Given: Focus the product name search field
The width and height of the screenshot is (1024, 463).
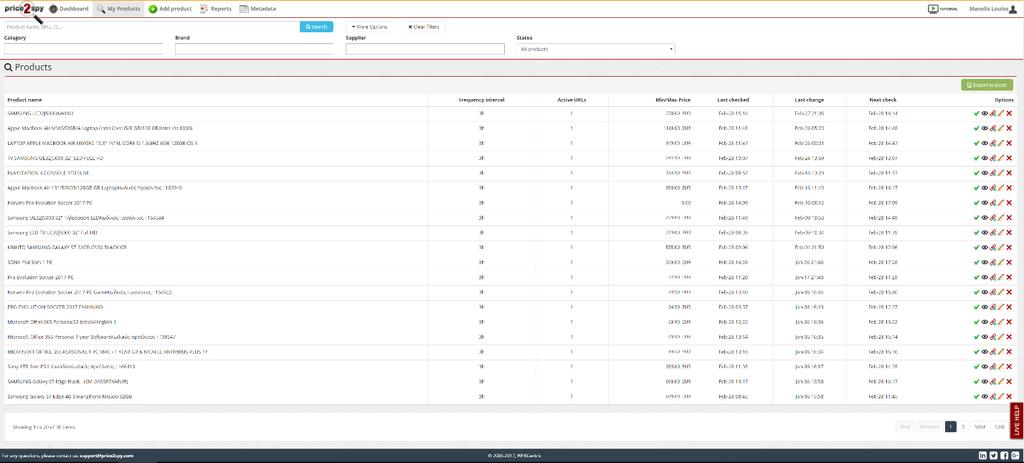Looking at the screenshot, I should click(152, 27).
